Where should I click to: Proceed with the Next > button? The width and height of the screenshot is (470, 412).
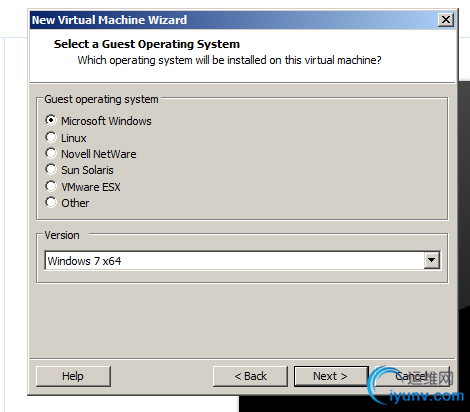tap(331, 376)
